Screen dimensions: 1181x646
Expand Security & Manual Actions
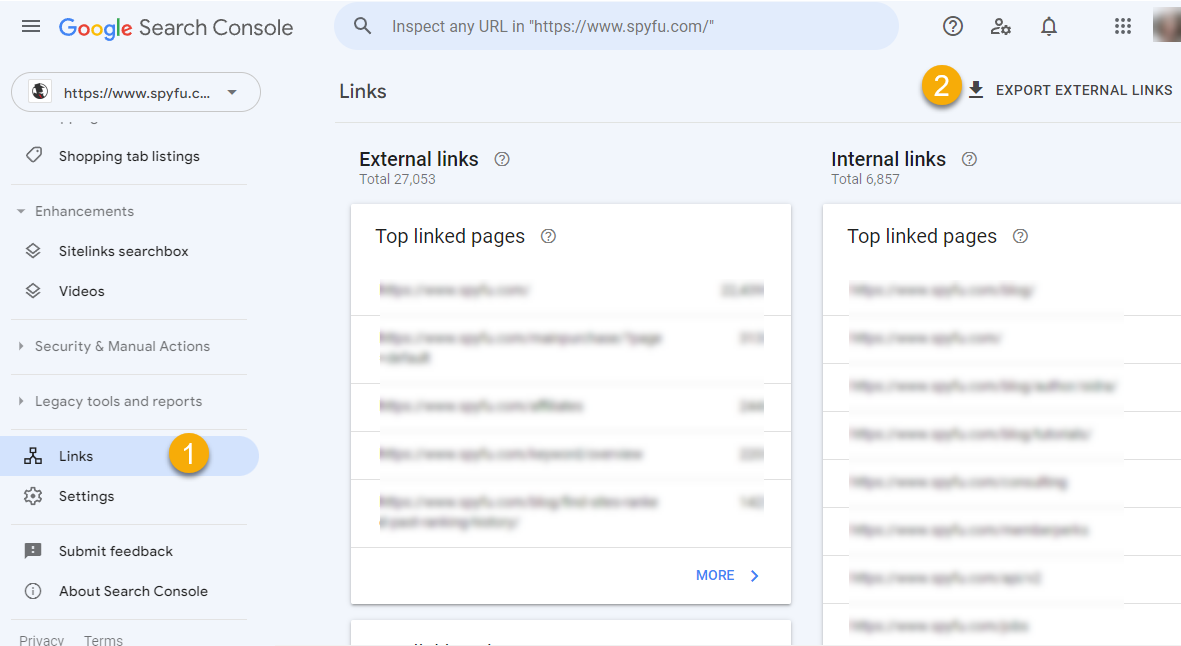point(20,346)
